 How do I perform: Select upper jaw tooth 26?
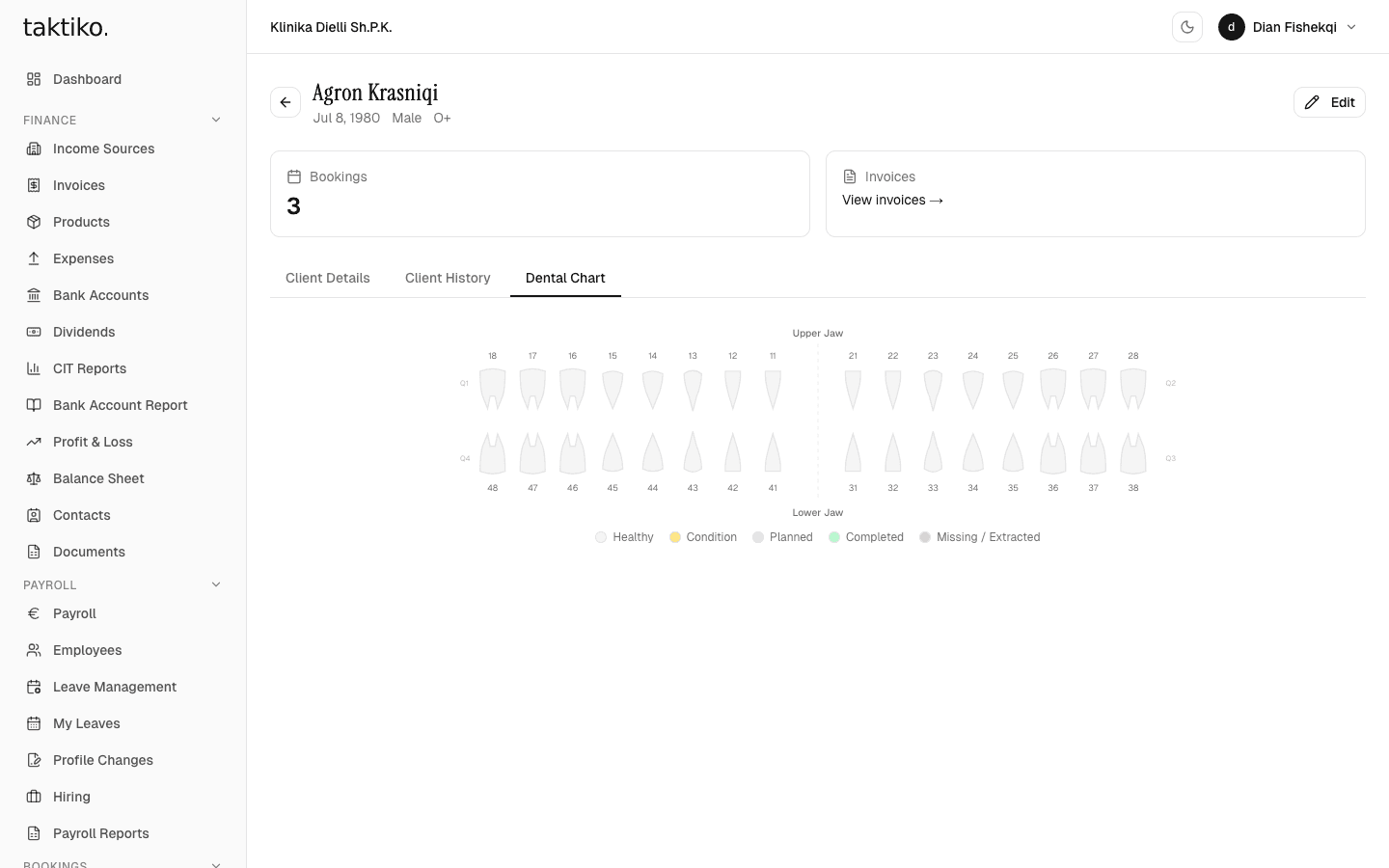coord(1053,388)
